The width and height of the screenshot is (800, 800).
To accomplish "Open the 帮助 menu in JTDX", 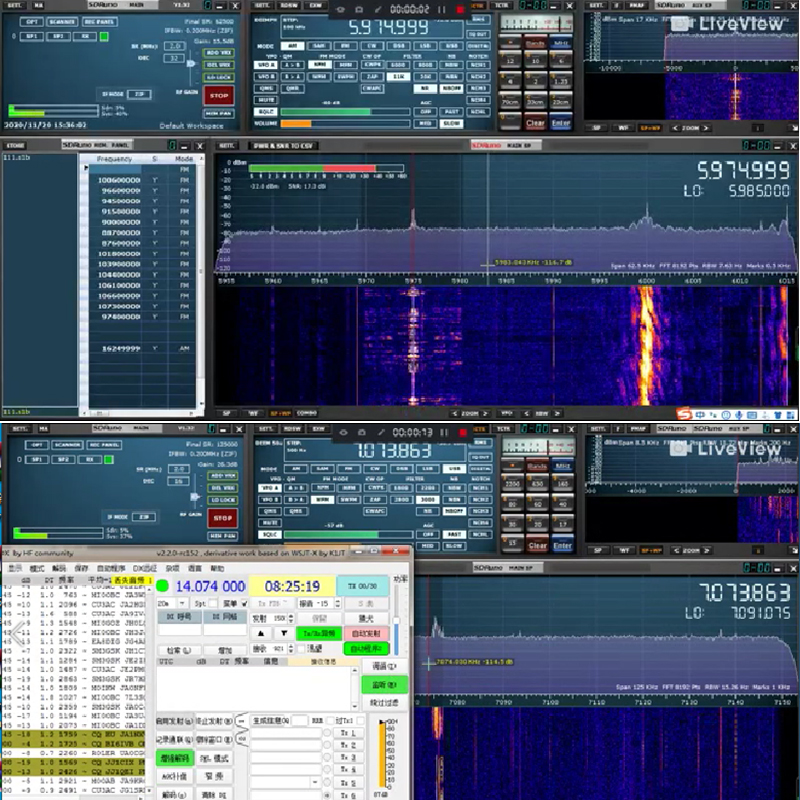I will 217,568.
